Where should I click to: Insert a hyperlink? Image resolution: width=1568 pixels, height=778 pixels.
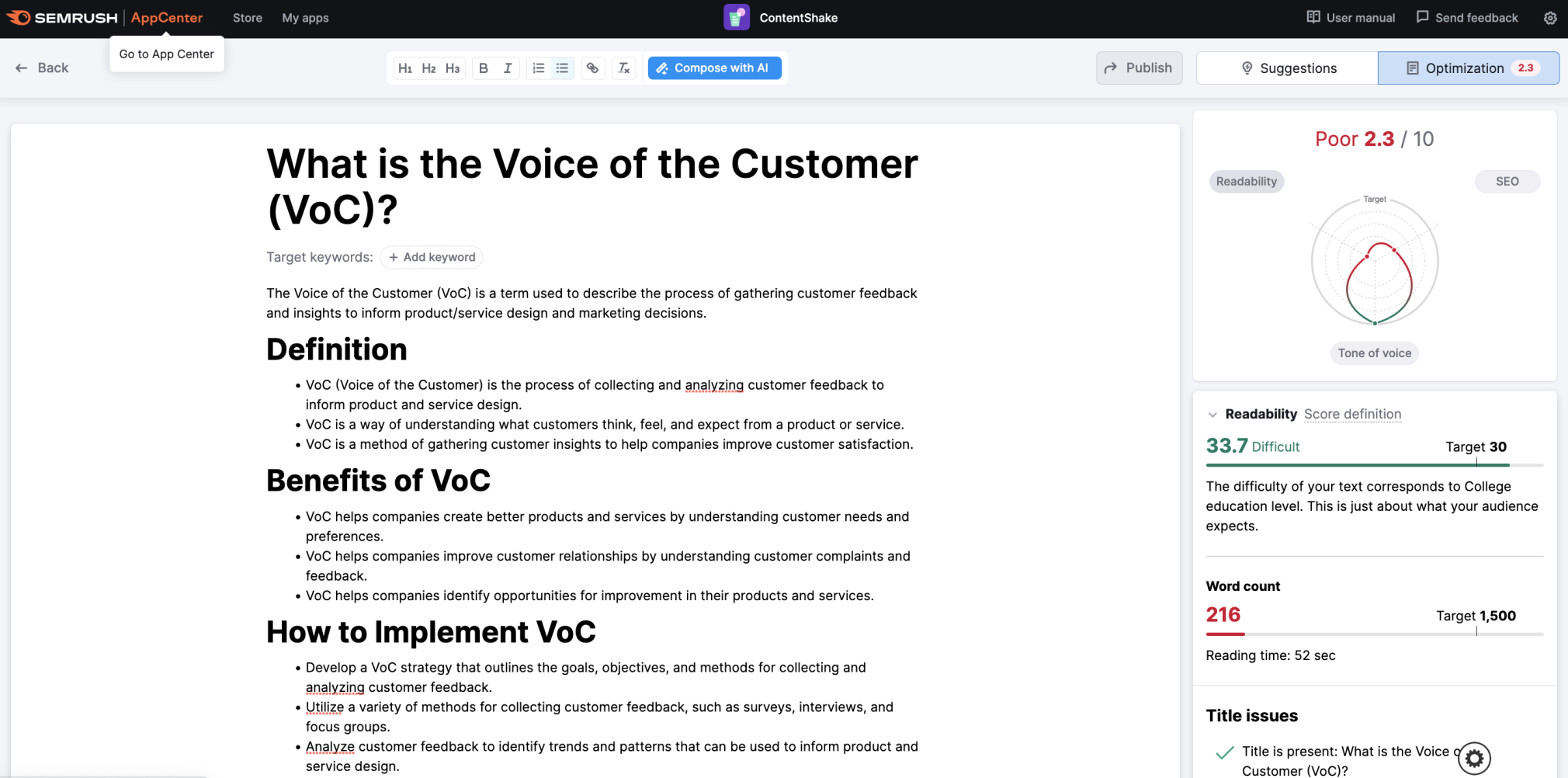[x=593, y=68]
